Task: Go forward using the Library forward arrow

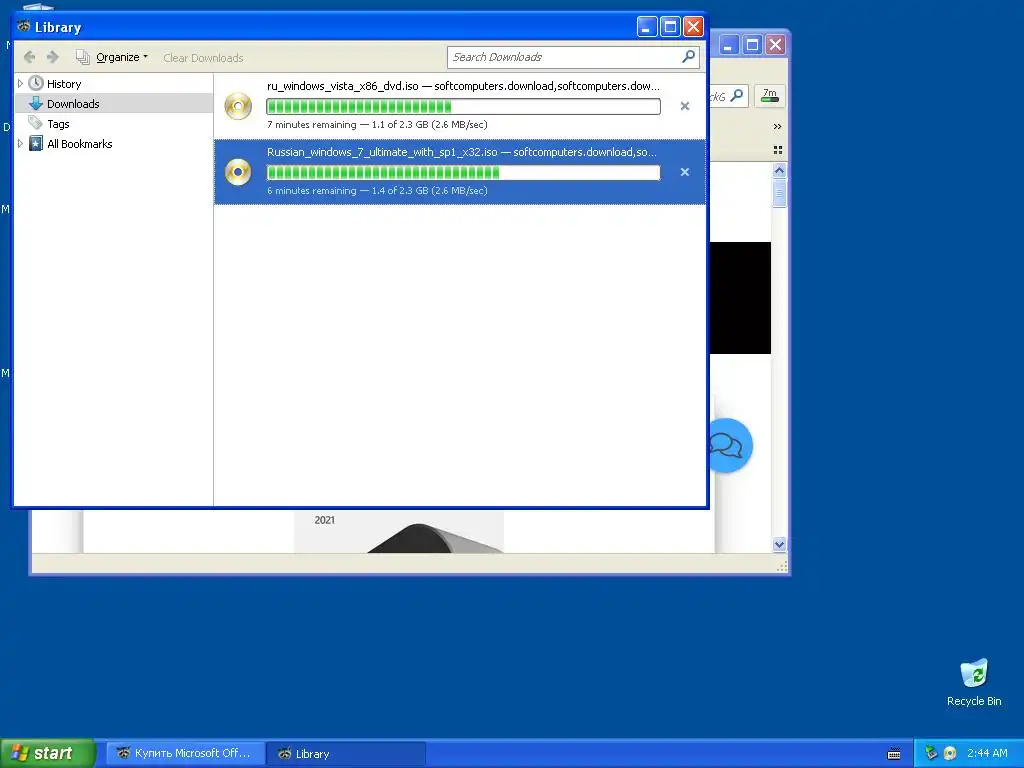Action: click(x=53, y=57)
